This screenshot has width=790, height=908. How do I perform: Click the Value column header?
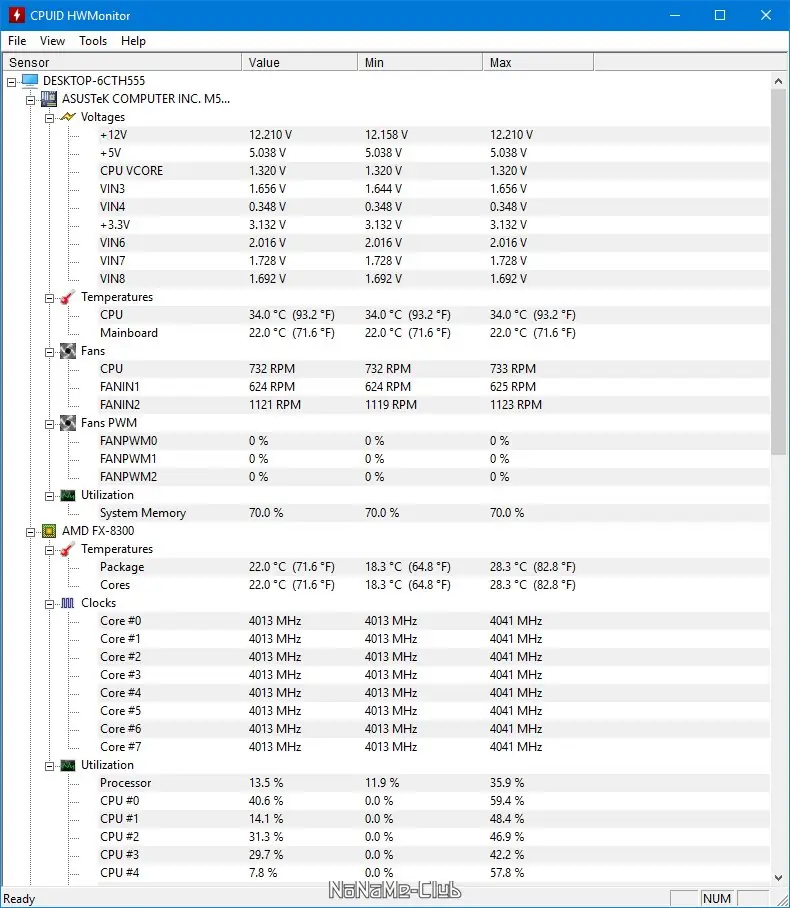click(299, 62)
